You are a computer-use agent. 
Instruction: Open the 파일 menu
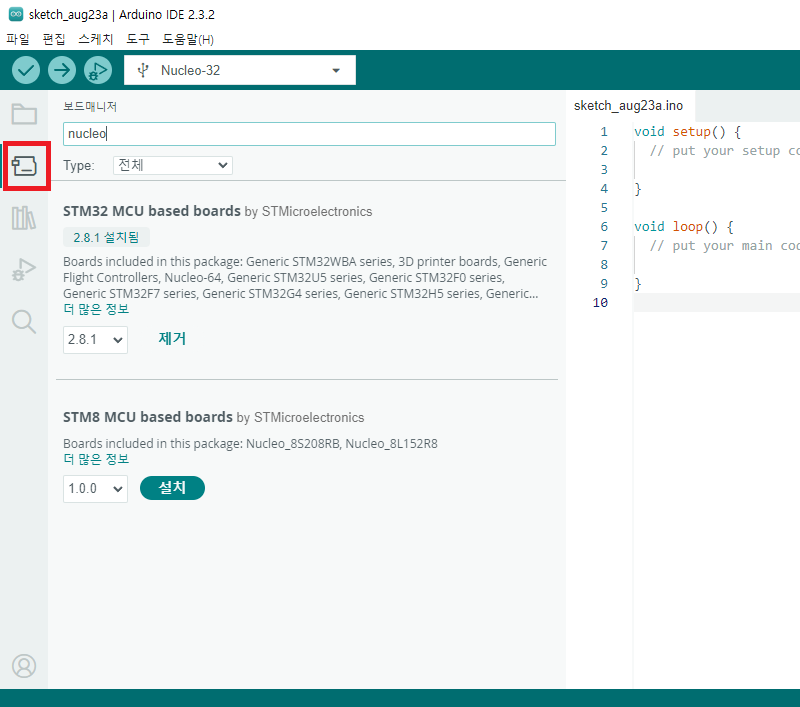pyautogui.click(x=18, y=39)
